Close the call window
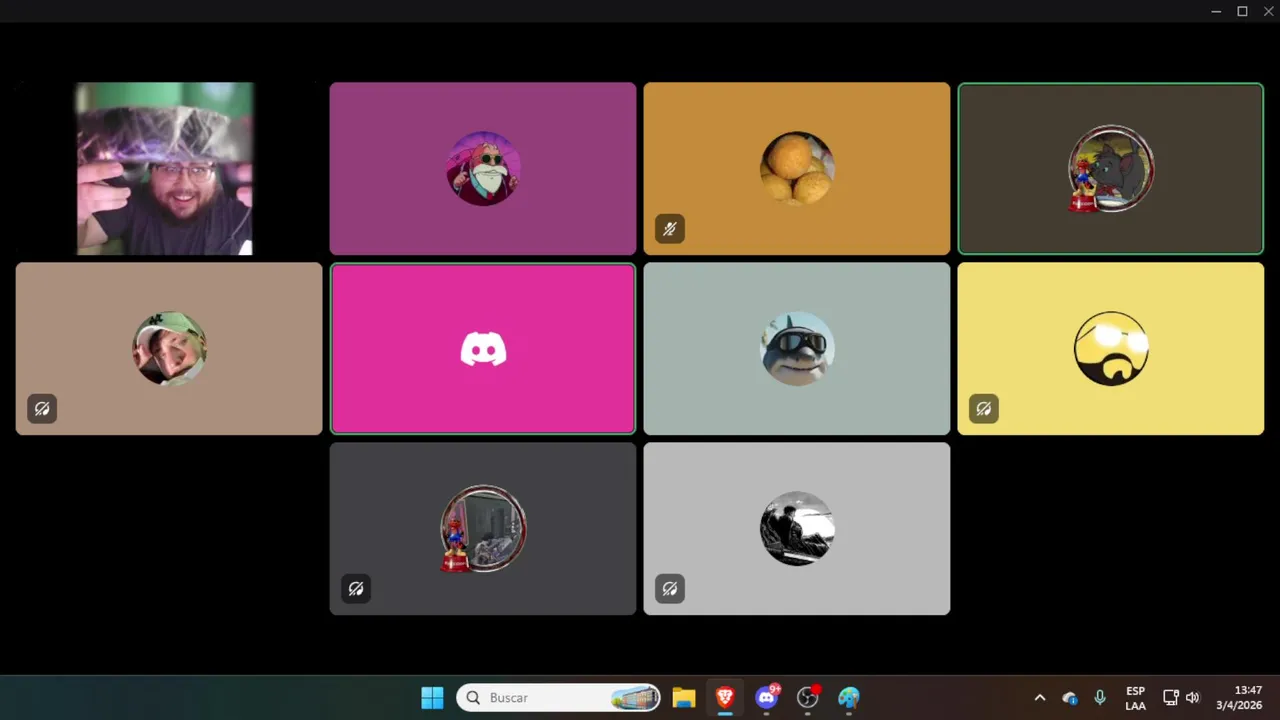Viewport: 1280px width, 720px height. click(x=1268, y=11)
